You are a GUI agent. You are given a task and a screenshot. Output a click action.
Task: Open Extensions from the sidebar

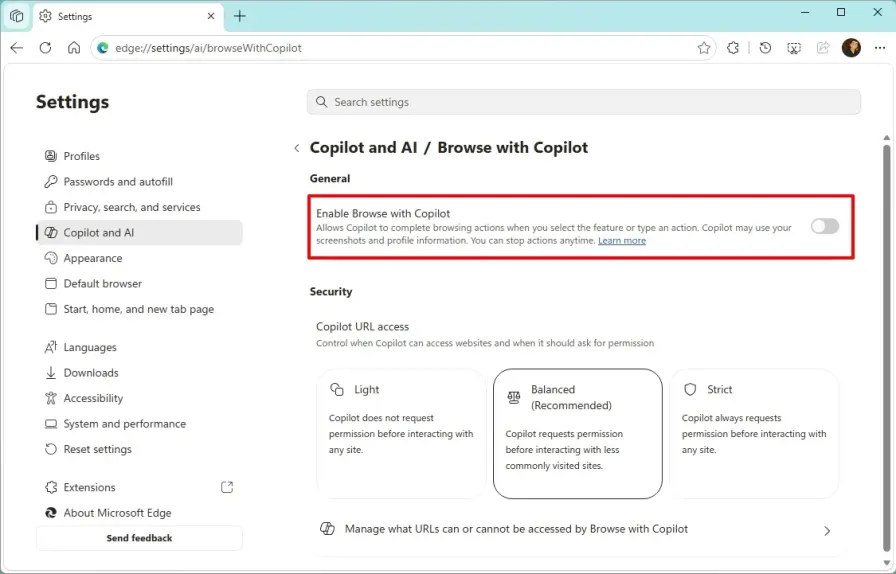click(139, 487)
